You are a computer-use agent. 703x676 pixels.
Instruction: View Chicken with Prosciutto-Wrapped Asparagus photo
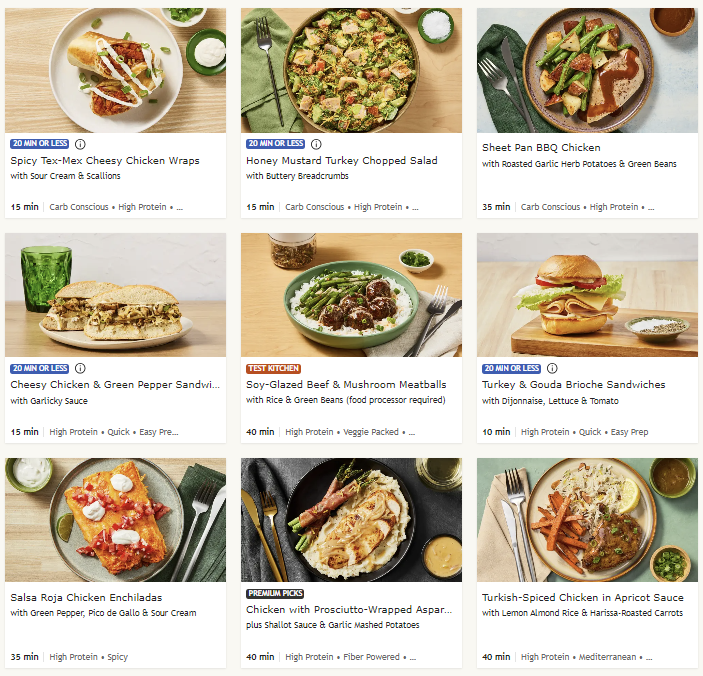pos(352,520)
